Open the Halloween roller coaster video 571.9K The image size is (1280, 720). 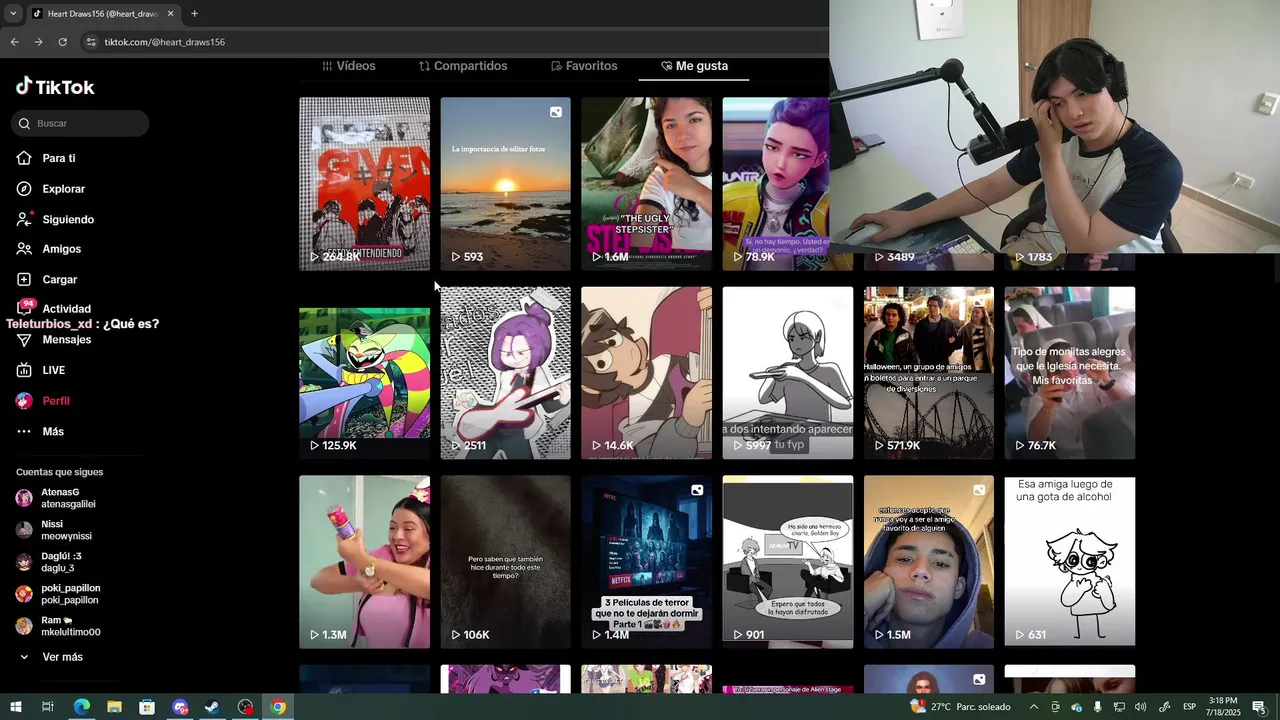coord(929,373)
